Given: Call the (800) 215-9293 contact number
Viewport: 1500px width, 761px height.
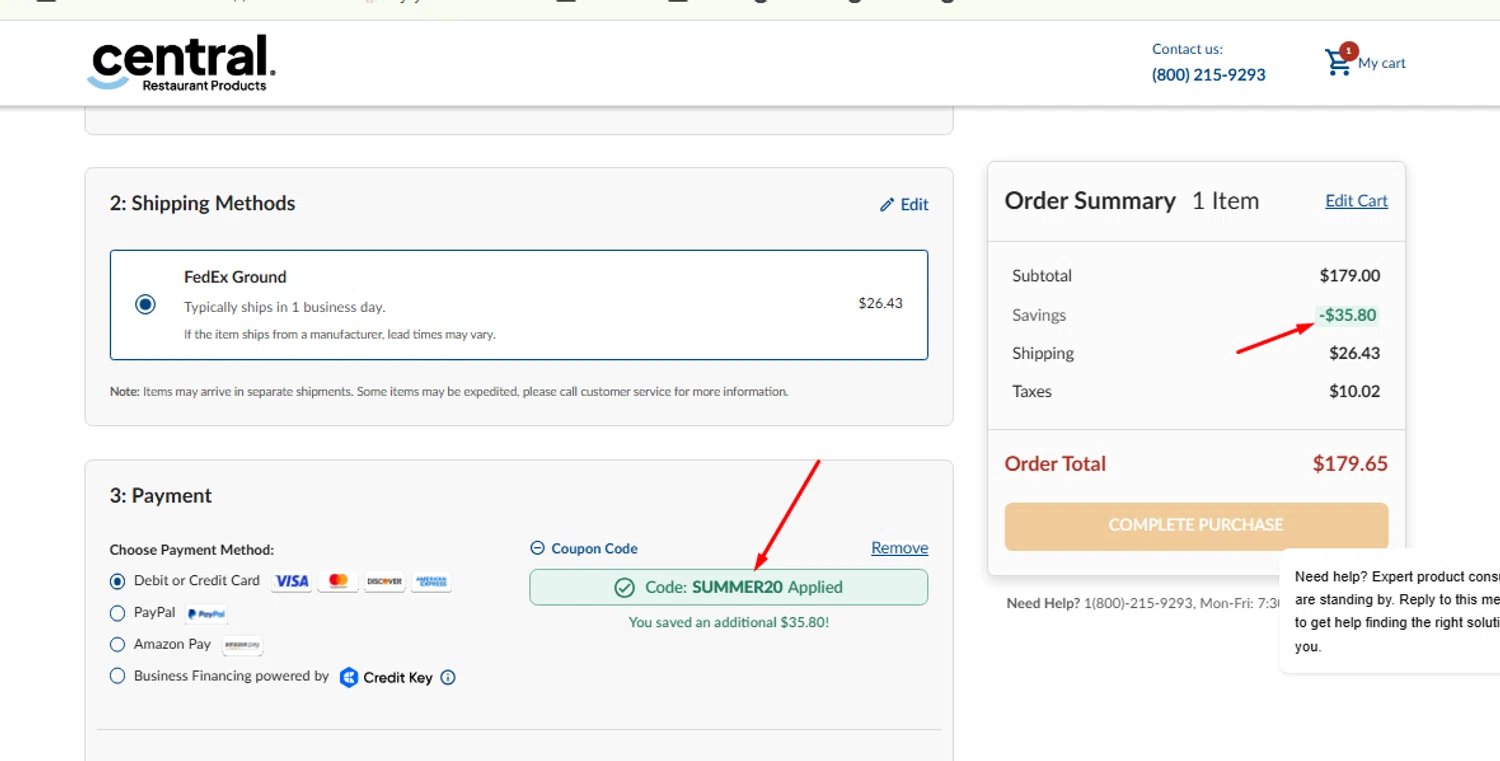Looking at the screenshot, I should (x=1208, y=75).
